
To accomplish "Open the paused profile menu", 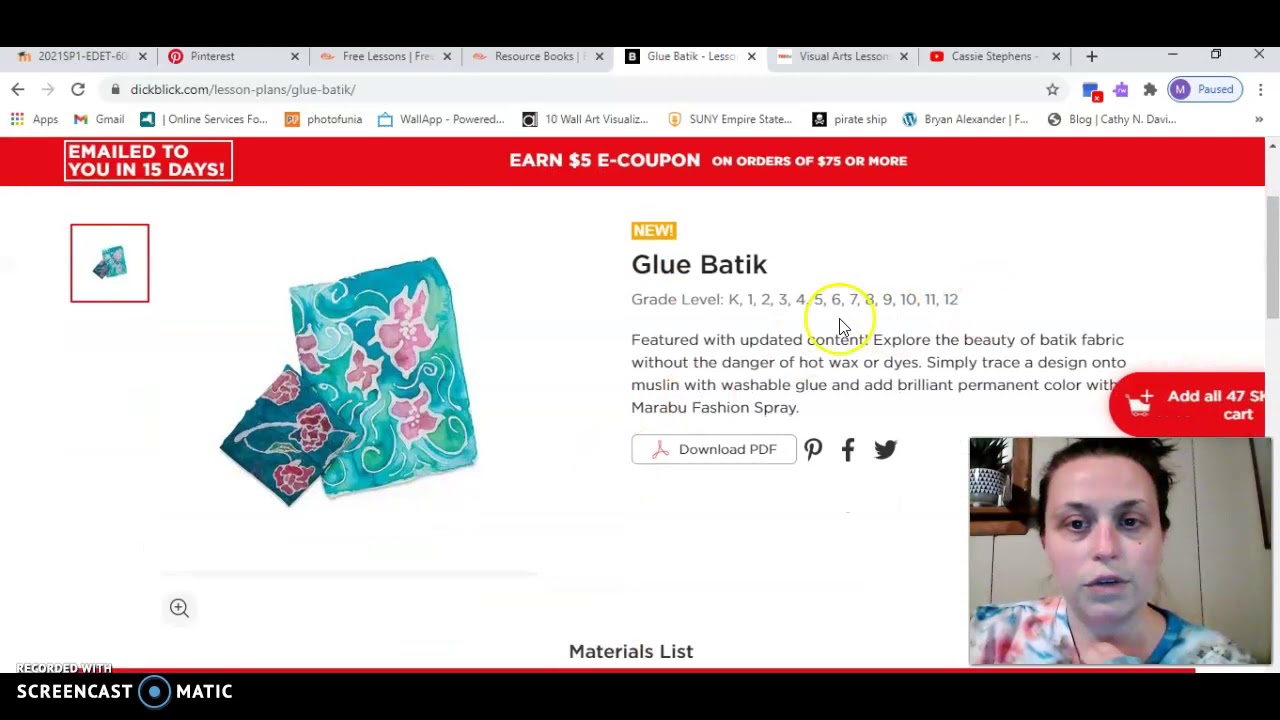I will coord(1205,89).
